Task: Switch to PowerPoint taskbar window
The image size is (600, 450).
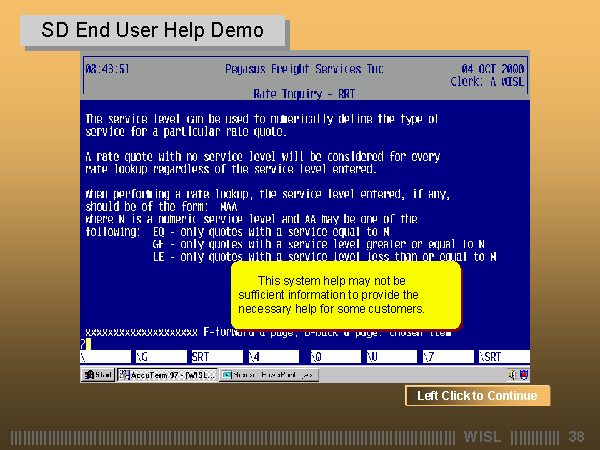Action: pyautogui.click(x=267, y=375)
